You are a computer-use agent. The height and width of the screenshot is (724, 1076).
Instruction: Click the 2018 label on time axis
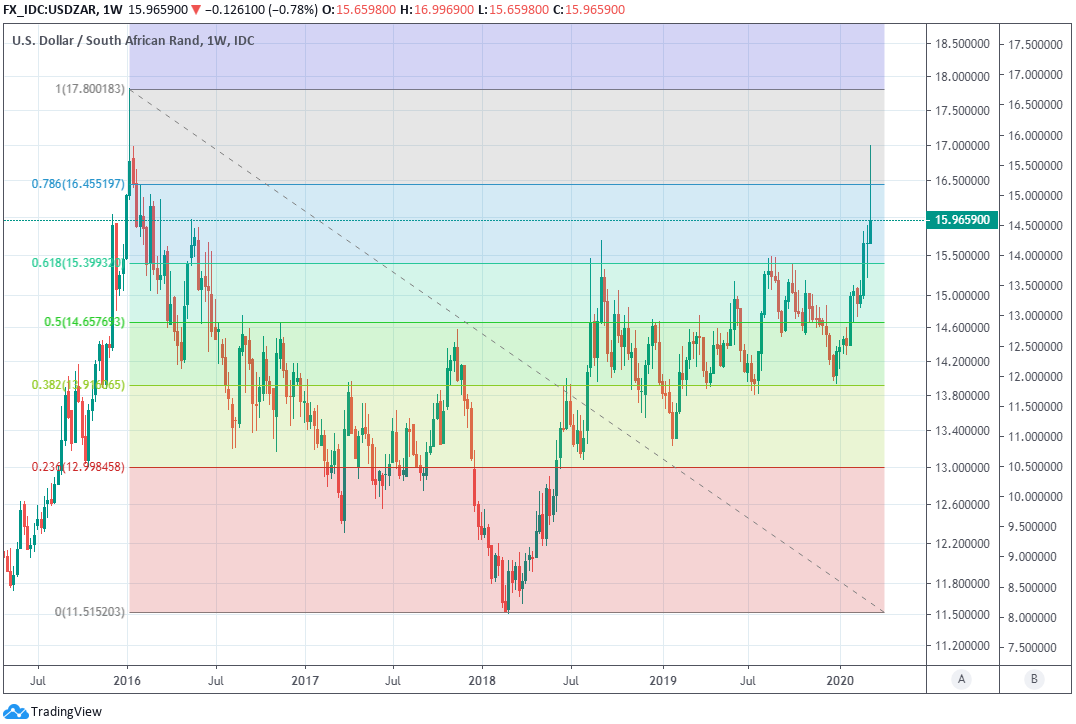482,679
